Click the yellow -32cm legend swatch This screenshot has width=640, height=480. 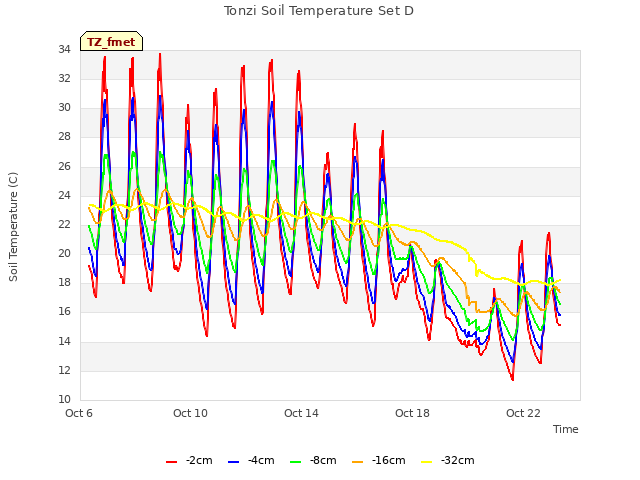click(x=427, y=461)
